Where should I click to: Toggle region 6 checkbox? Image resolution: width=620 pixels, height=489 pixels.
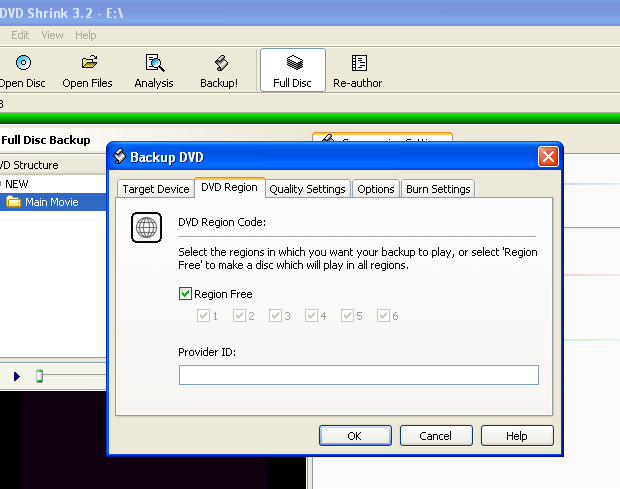pos(383,315)
